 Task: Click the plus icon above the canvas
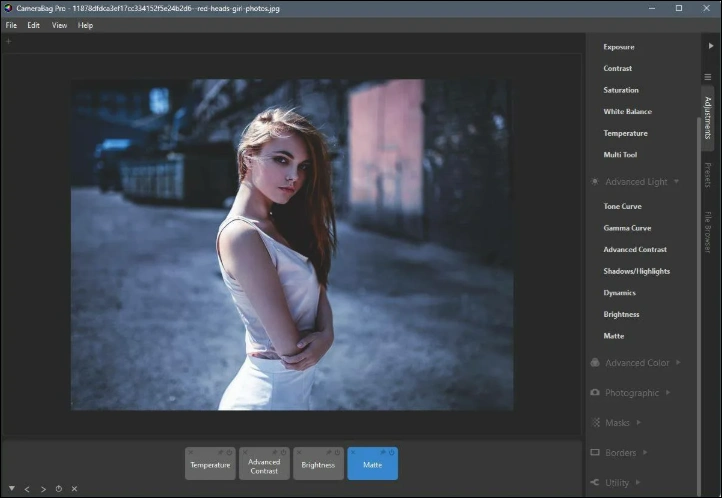(x=8, y=42)
